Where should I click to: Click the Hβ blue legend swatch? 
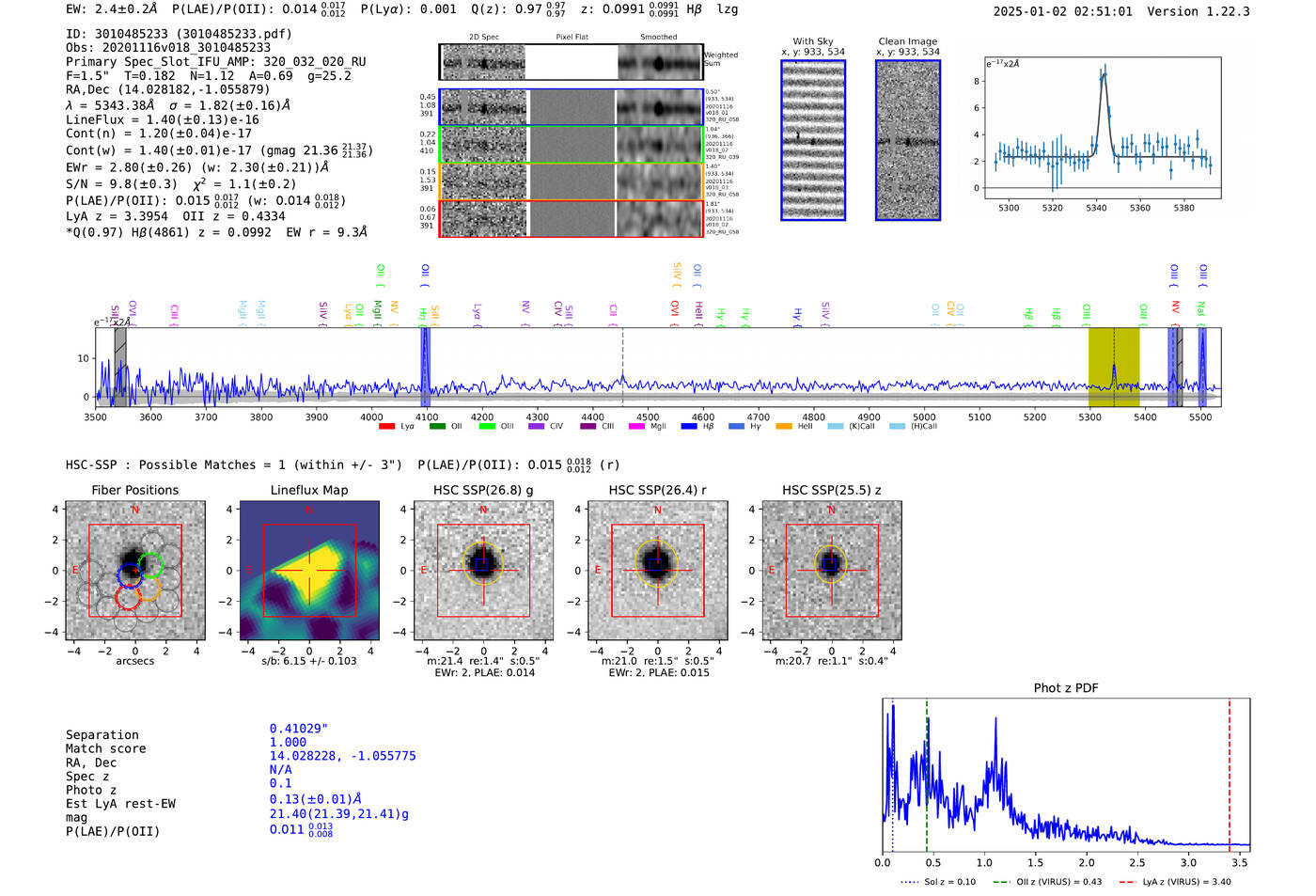[689, 426]
